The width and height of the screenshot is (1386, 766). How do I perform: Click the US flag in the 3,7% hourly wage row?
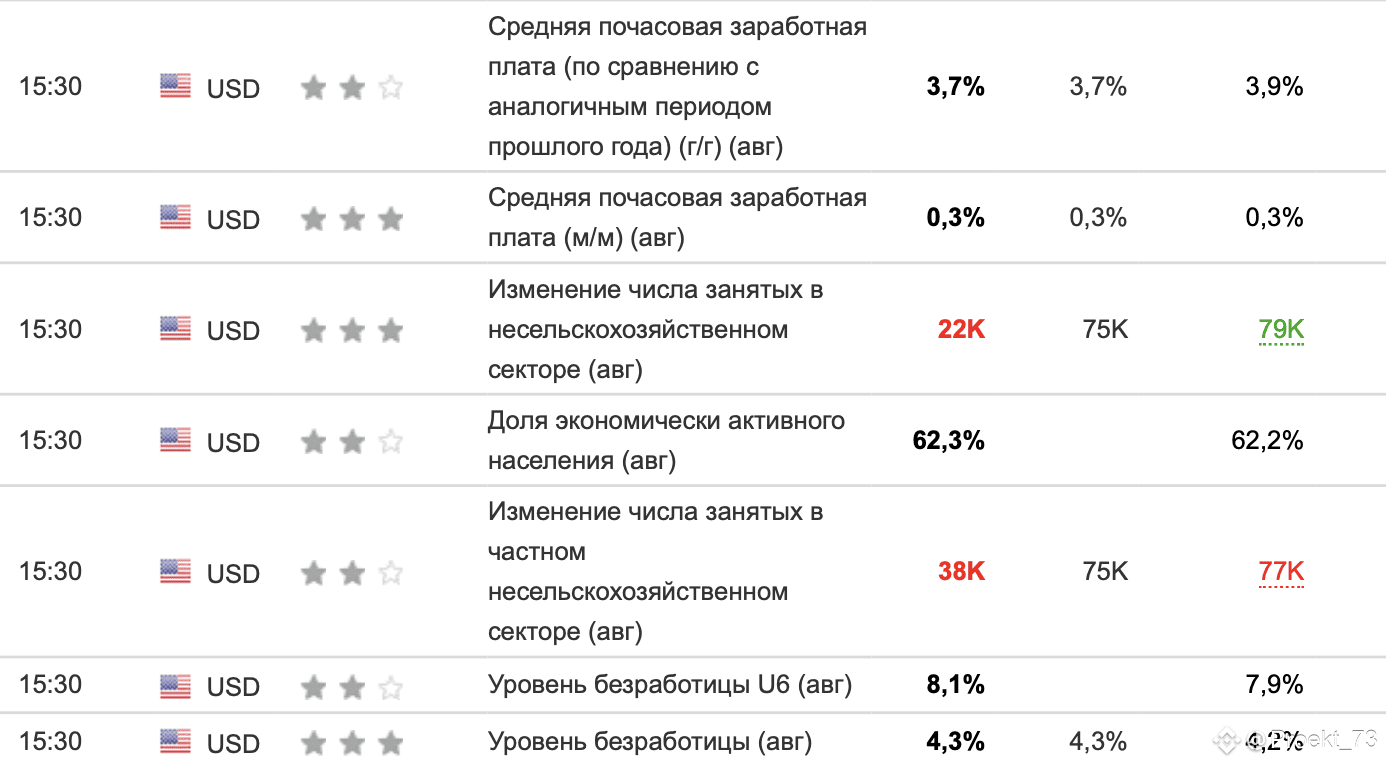[175, 87]
